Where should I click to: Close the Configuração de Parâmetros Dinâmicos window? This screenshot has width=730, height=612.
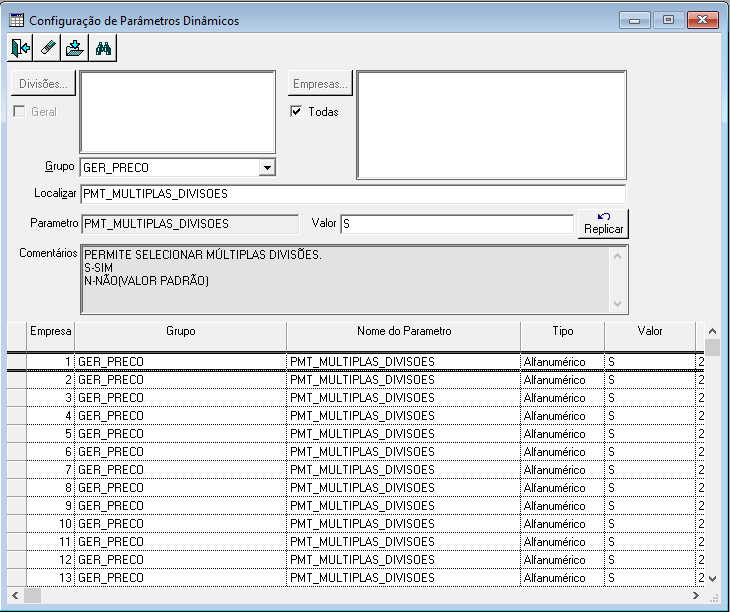click(703, 20)
